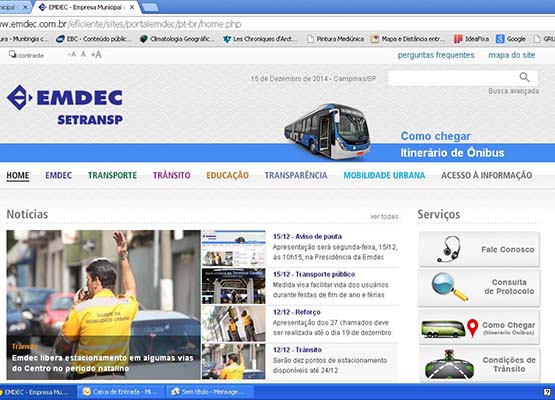Screen dimensions: 555x400
Task: Click the date text 15 de Dezembro de 2014
Action: 290,79
